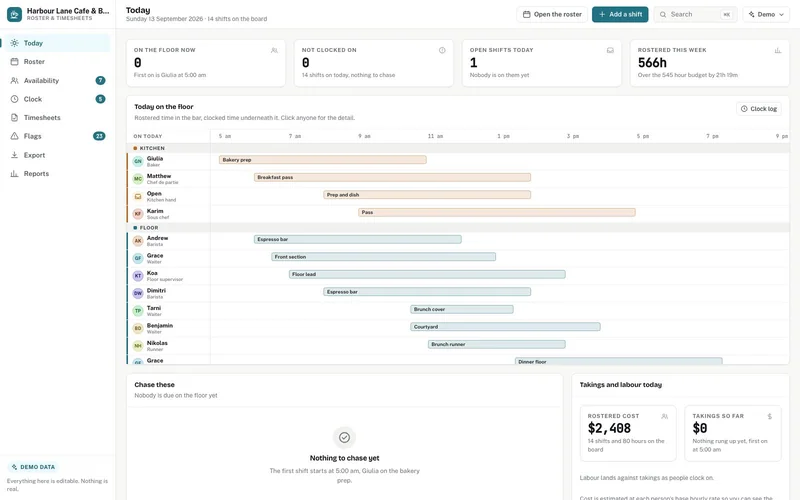Expand the Demo dropdown
Image resolution: width=800 pixels, height=500 pixels.
click(x=766, y=14)
